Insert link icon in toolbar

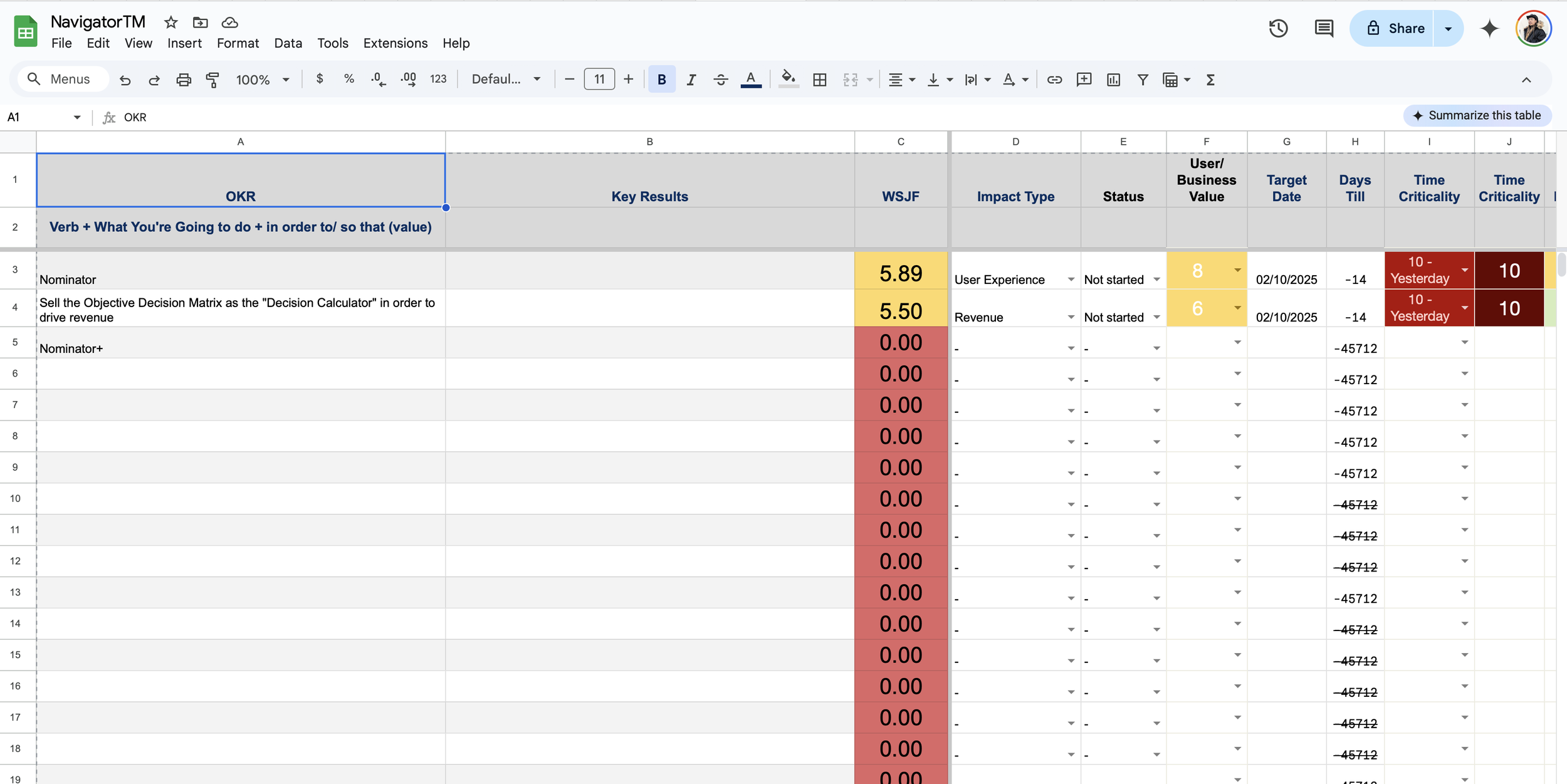coord(1055,80)
